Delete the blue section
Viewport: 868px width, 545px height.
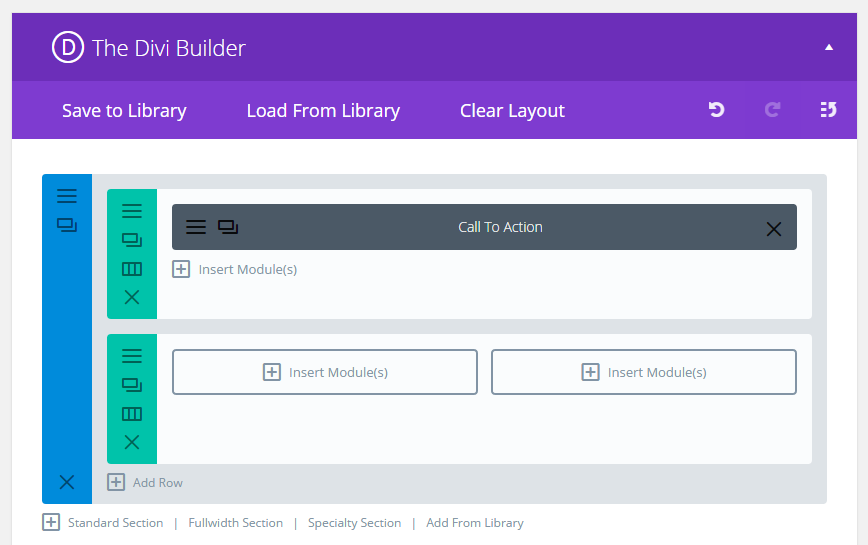point(67,482)
